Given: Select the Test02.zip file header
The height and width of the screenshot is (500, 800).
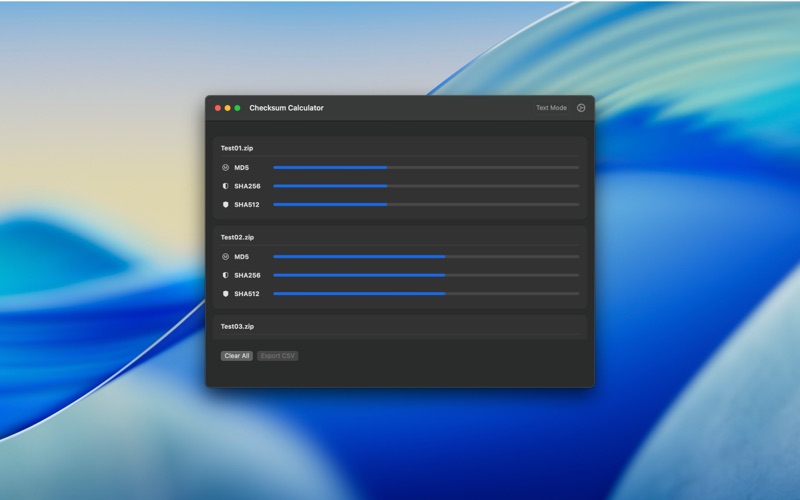Looking at the screenshot, I should (237, 237).
